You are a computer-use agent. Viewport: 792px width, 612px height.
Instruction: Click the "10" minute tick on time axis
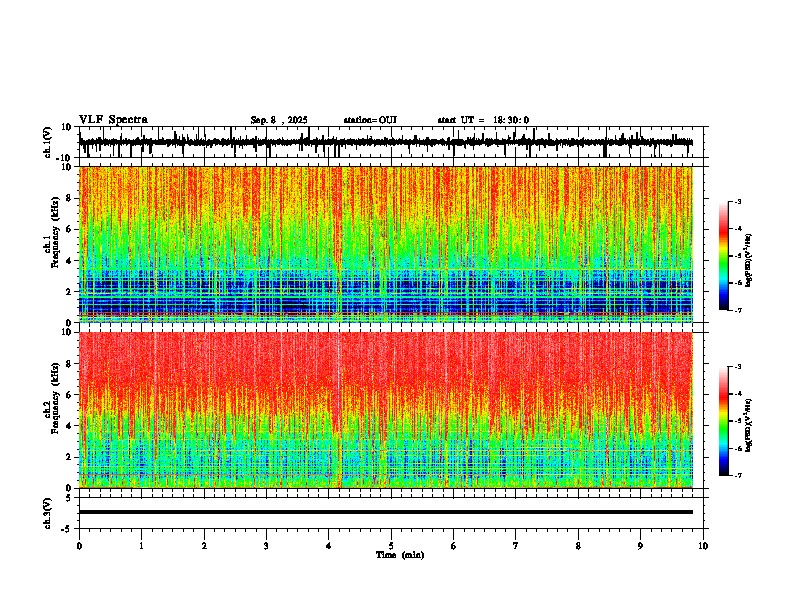(703, 546)
